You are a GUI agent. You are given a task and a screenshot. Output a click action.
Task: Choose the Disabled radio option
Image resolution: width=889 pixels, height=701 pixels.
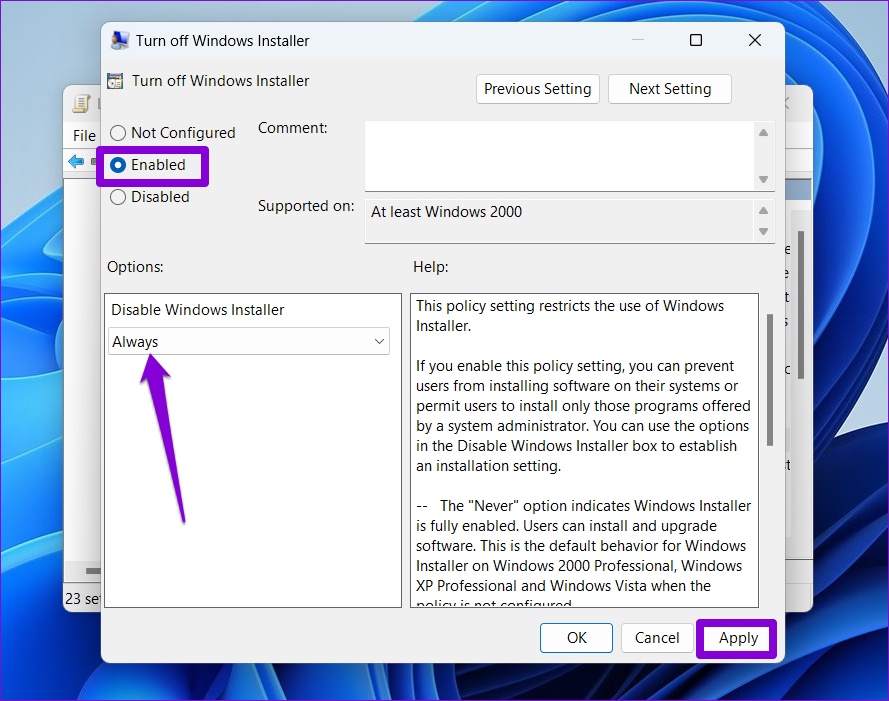click(x=118, y=197)
